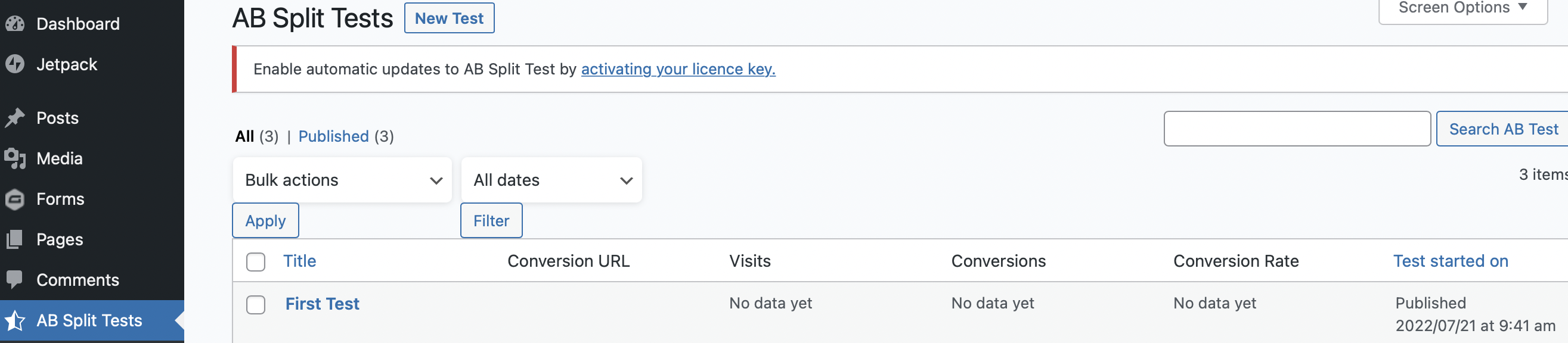Click the AB Split Tests star icon
The height and width of the screenshot is (343, 1568).
pos(15,320)
